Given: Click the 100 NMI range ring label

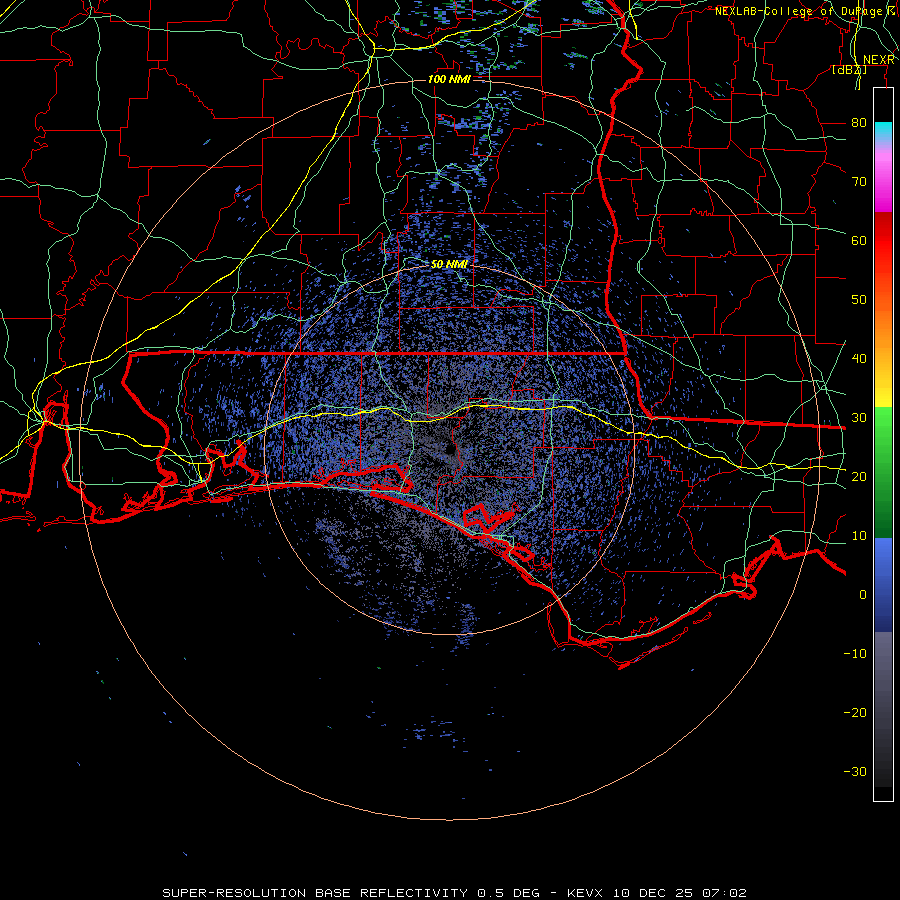Looking at the screenshot, I should [449, 79].
